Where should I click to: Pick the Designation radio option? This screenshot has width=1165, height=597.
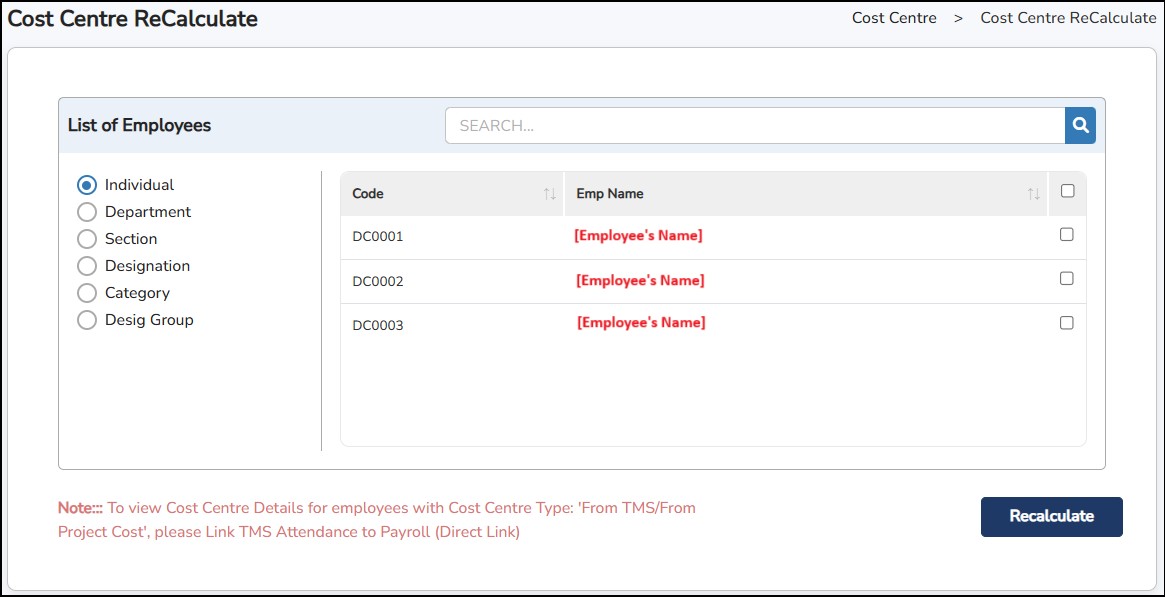click(x=87, y=266)
